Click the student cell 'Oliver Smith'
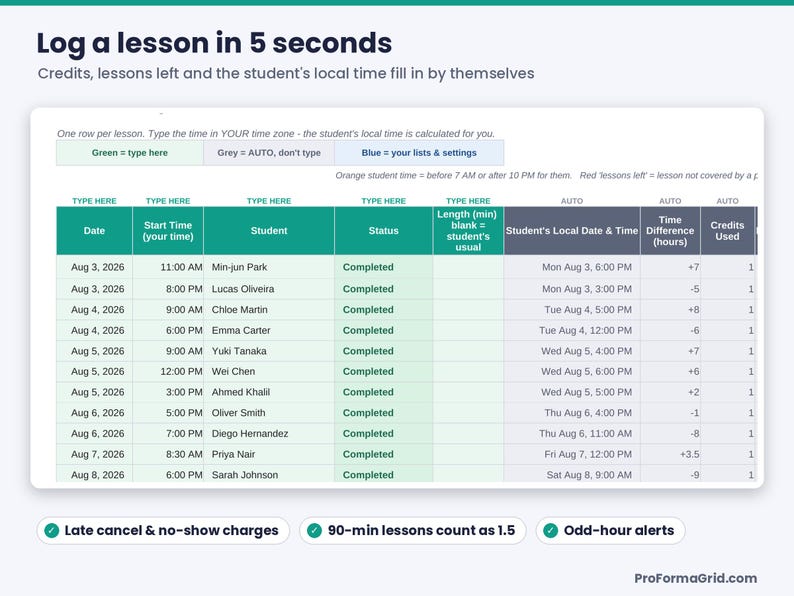The height and width of the screenshot is (596, 794). (x=269, y=413)
